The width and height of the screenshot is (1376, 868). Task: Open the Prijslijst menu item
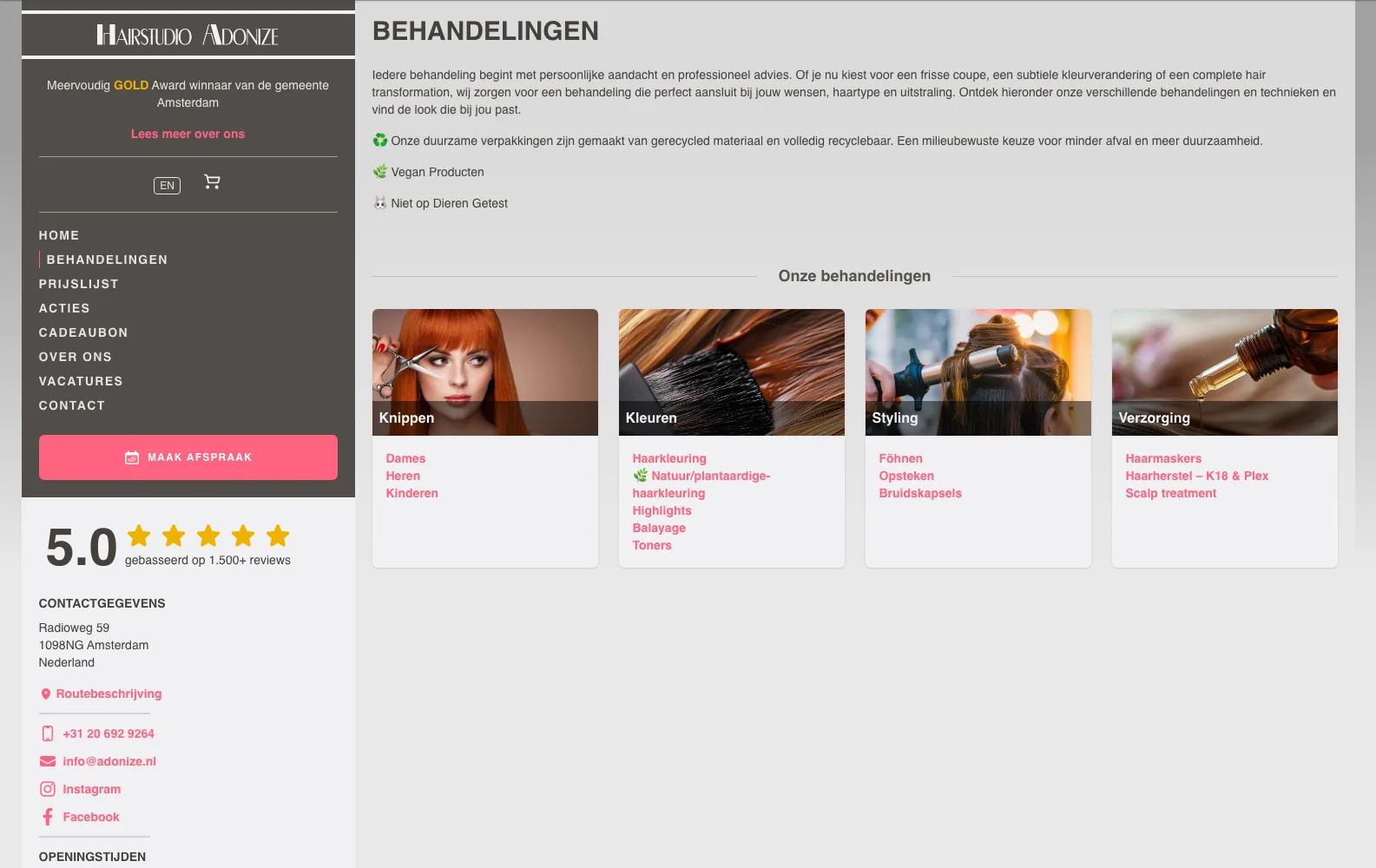tap(78, 284)
